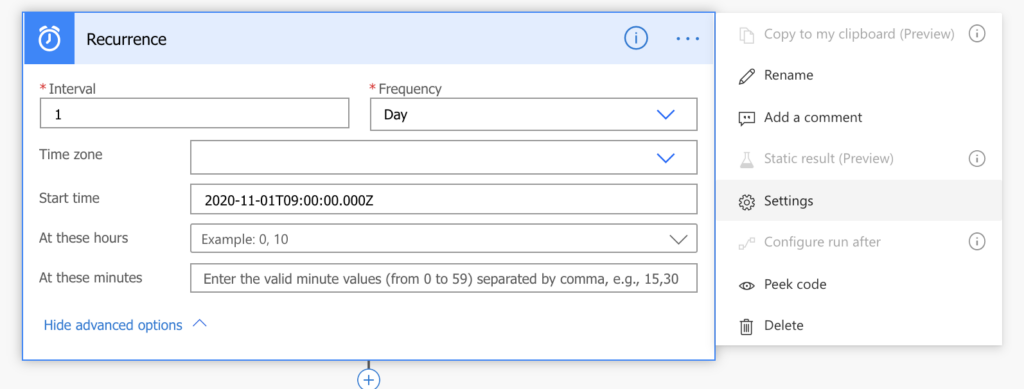Click Hide advanced options link
The height and width of the screenshot is (389, 1024).
pyautogui.click(x=113, y=325)
